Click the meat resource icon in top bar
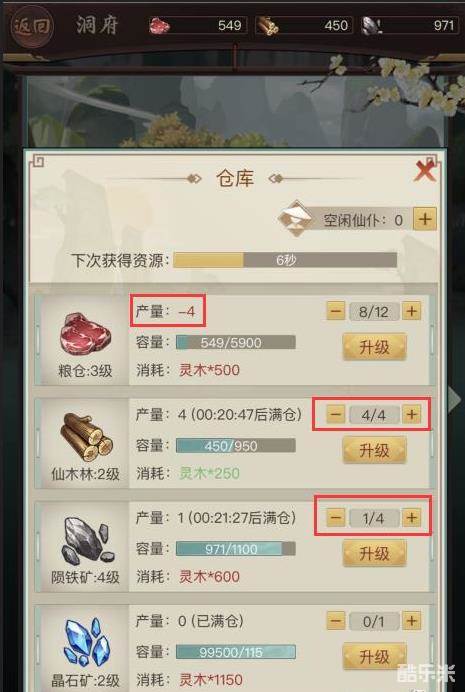Image resolution: width=465 pixels, height=692 pixels. pyautogui.click(x=160, y=25)
